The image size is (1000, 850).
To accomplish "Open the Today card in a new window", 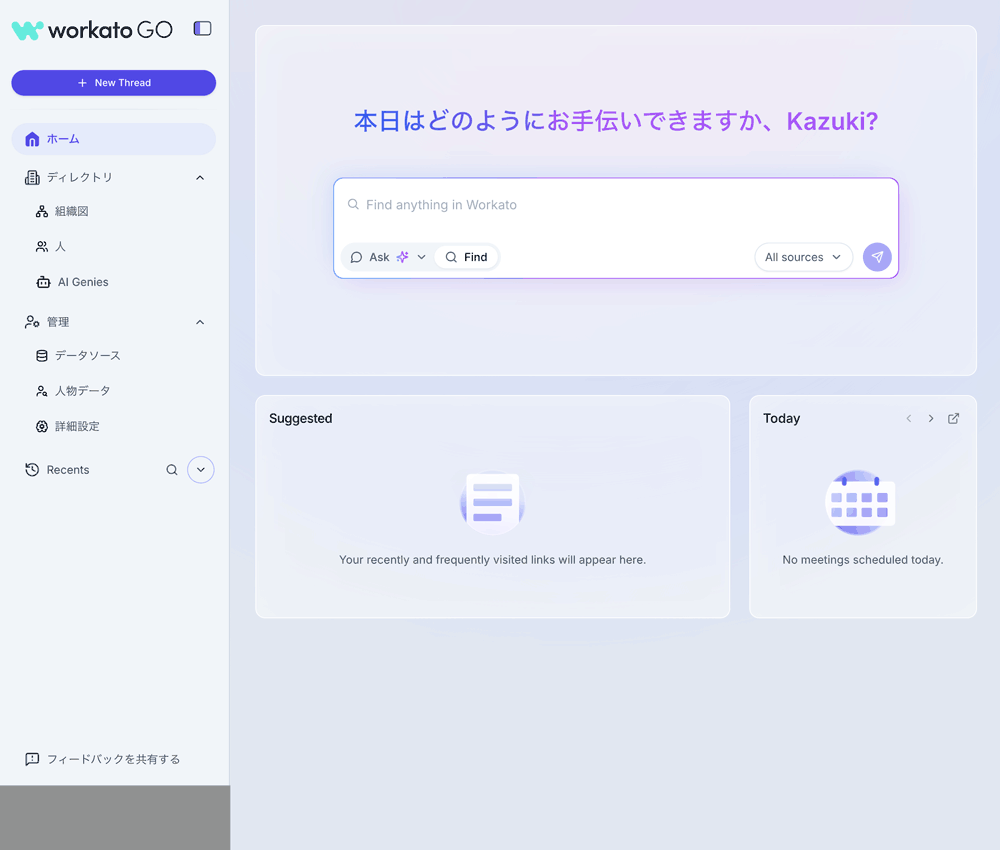I will click(x=953, y=418).
